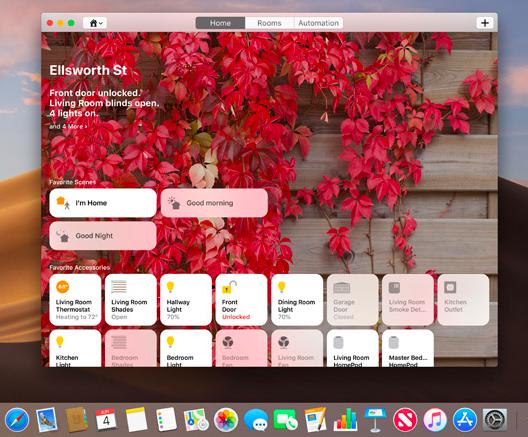Open Numbers from the Dock
Viewport: 528px width, 437px height.
pyautogui.click(x=345, y=419)
